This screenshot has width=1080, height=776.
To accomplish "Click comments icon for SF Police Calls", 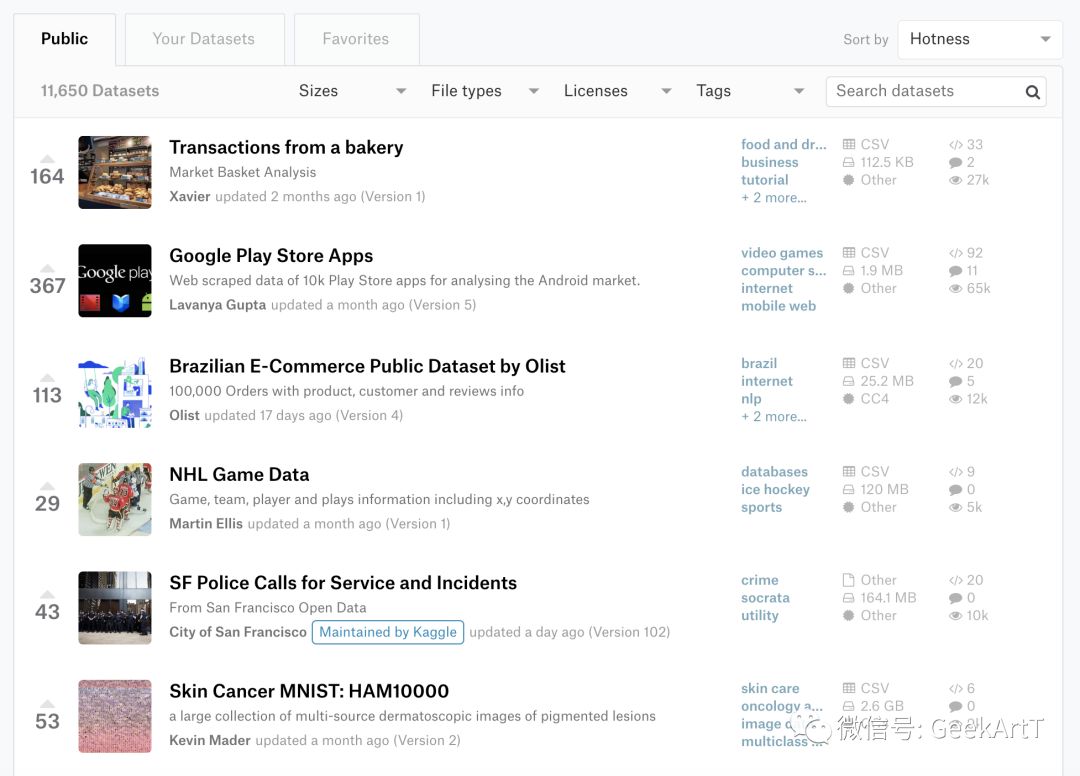I will point(955,598).
